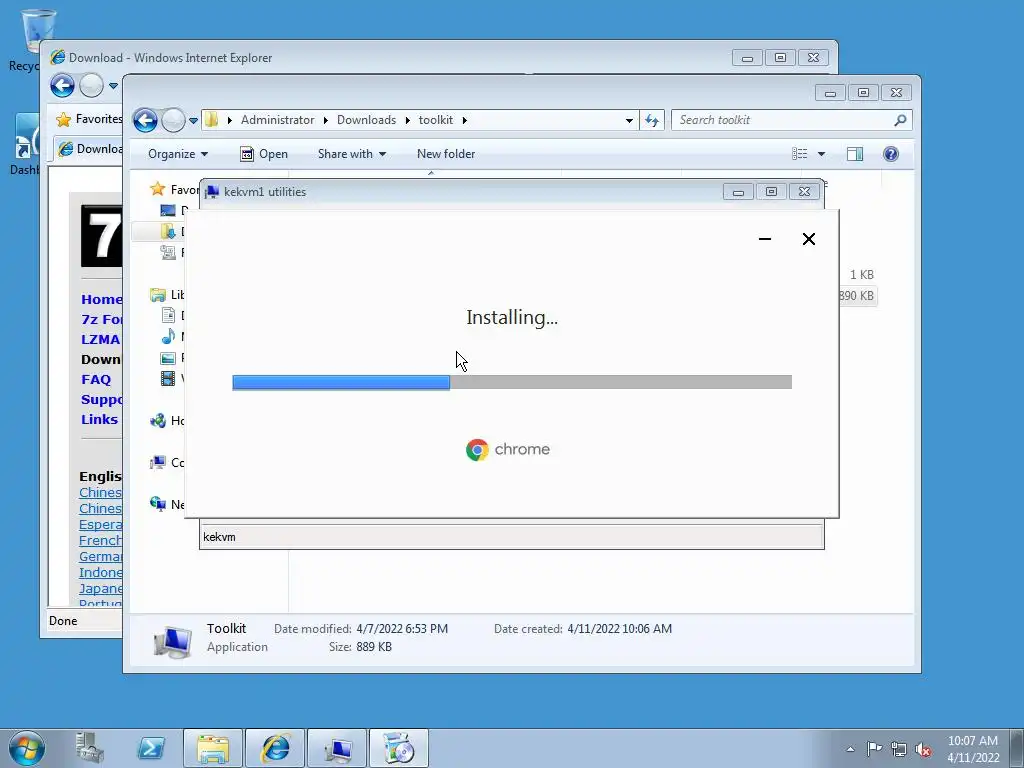The width and height of the screenshot is (1024, 768).
Task: Select the Downloads breadcrumb
Action: coord(366,120)
